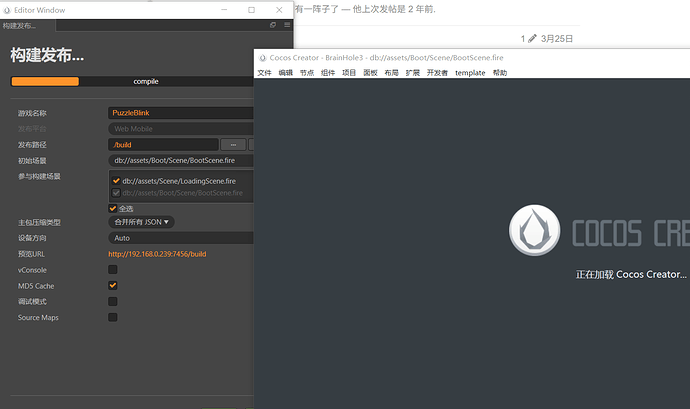Uncheck LoadingScene.fire in build scenes
Viewport: 690px width, 409px height.
pyautogui.click(x=116, y=181)
